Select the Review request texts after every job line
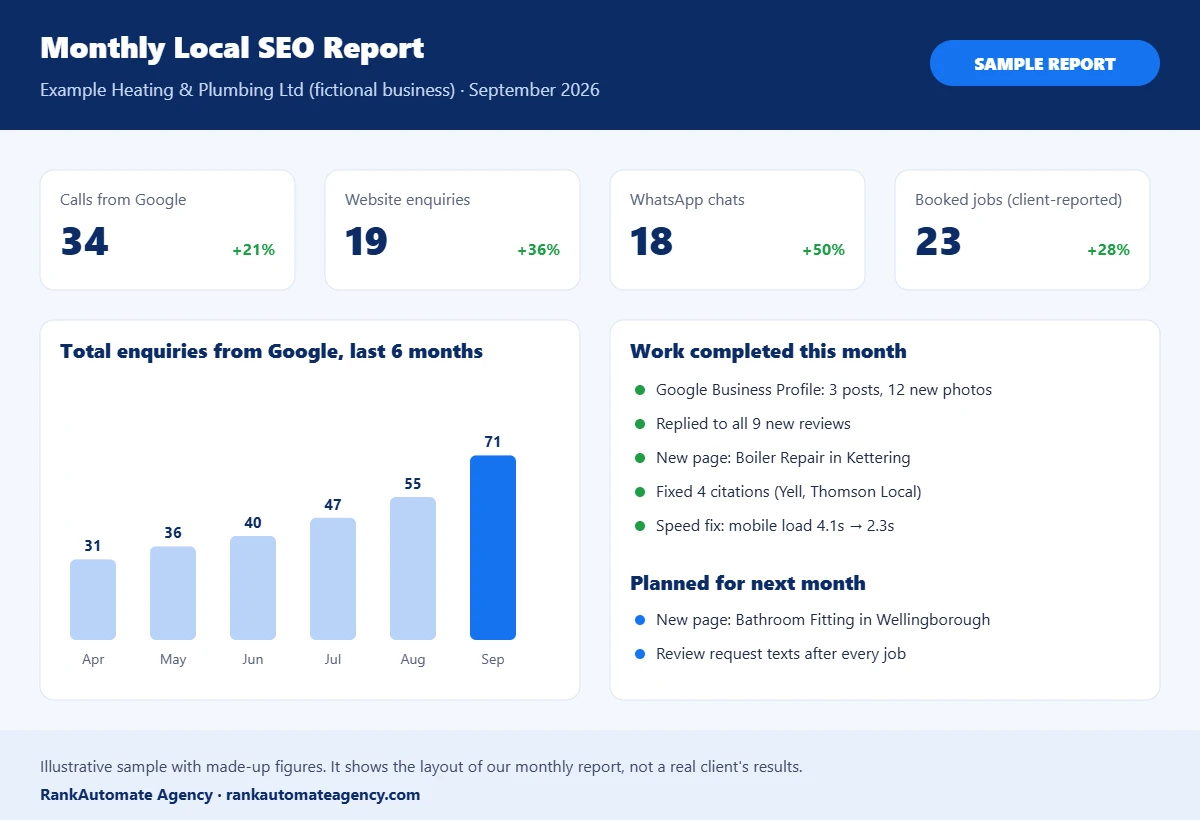1200x820 pixels. pyautogui.click(x=781, y=654)
